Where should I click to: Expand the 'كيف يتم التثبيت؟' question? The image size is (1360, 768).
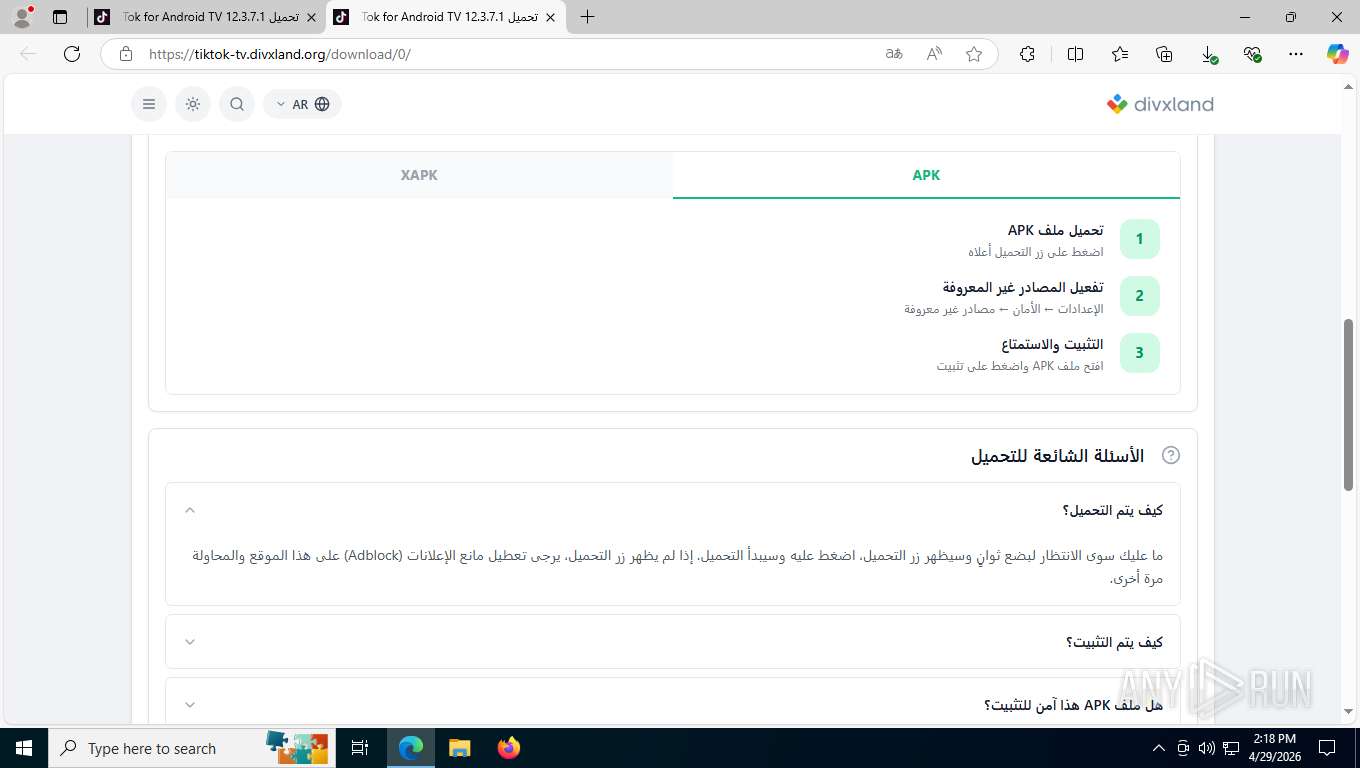tap(673, 642)
